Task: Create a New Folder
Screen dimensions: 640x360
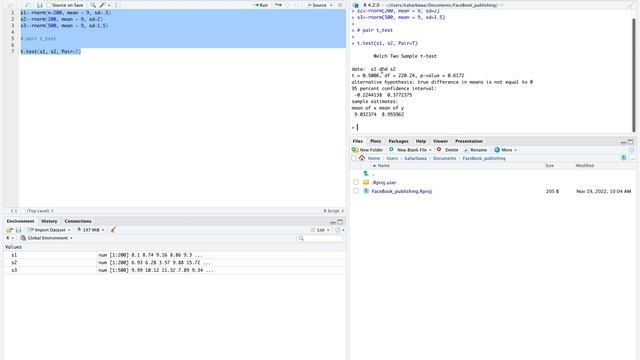Action: [x=367, y=150]
